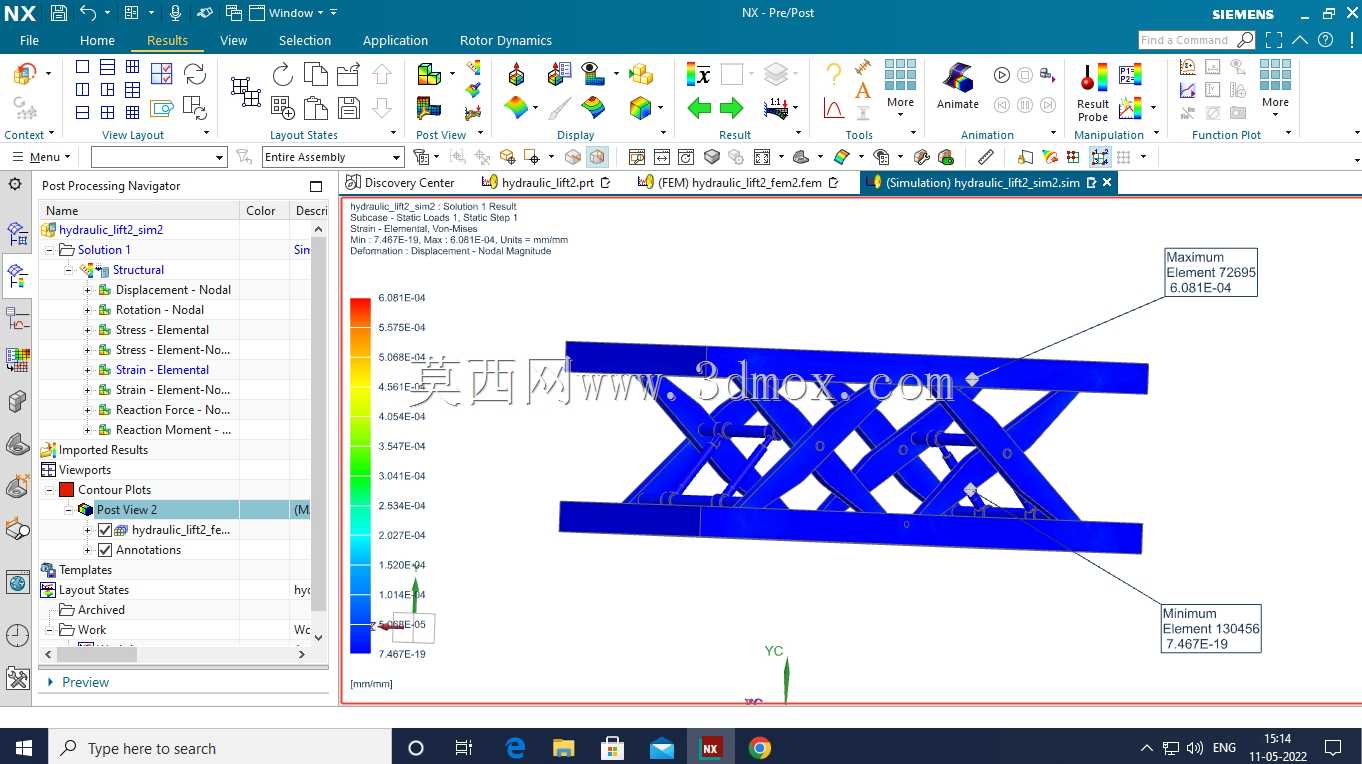
Task: Click the single-view layout icon in View Layout
Action: pos(82,67)
